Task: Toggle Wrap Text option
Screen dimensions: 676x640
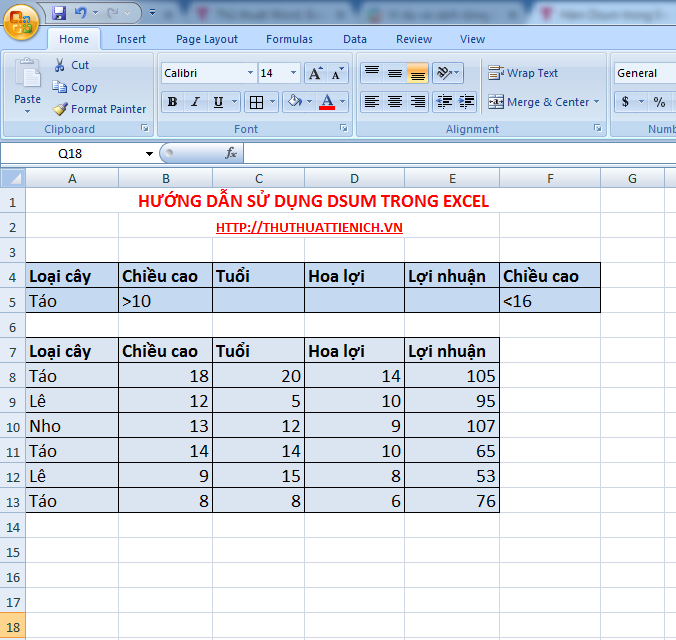Action: click(522, 73)
